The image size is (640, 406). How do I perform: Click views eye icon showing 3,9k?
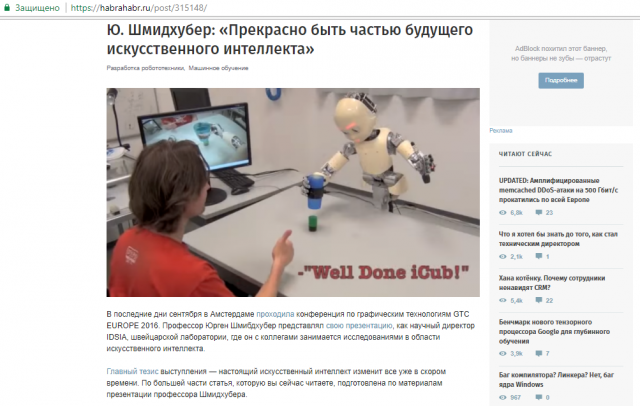pos(503,354)
